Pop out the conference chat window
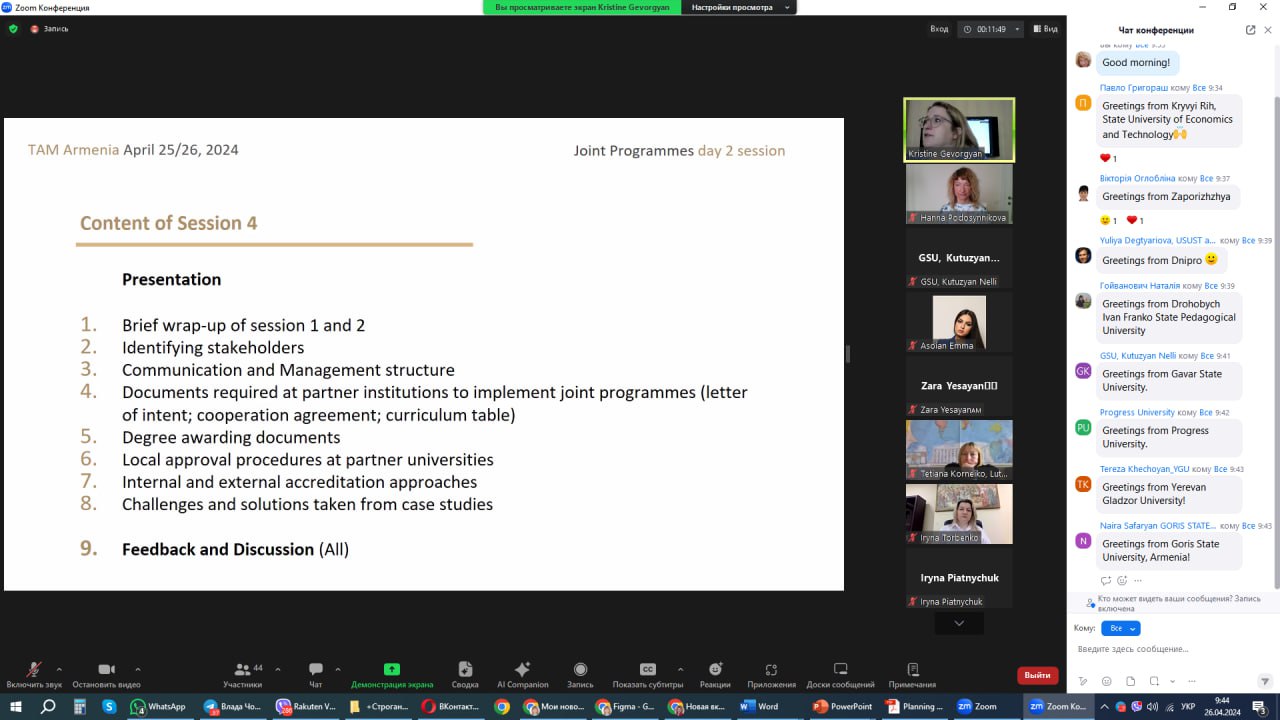The image size is (1280, 720). (x=1250, y=30)
